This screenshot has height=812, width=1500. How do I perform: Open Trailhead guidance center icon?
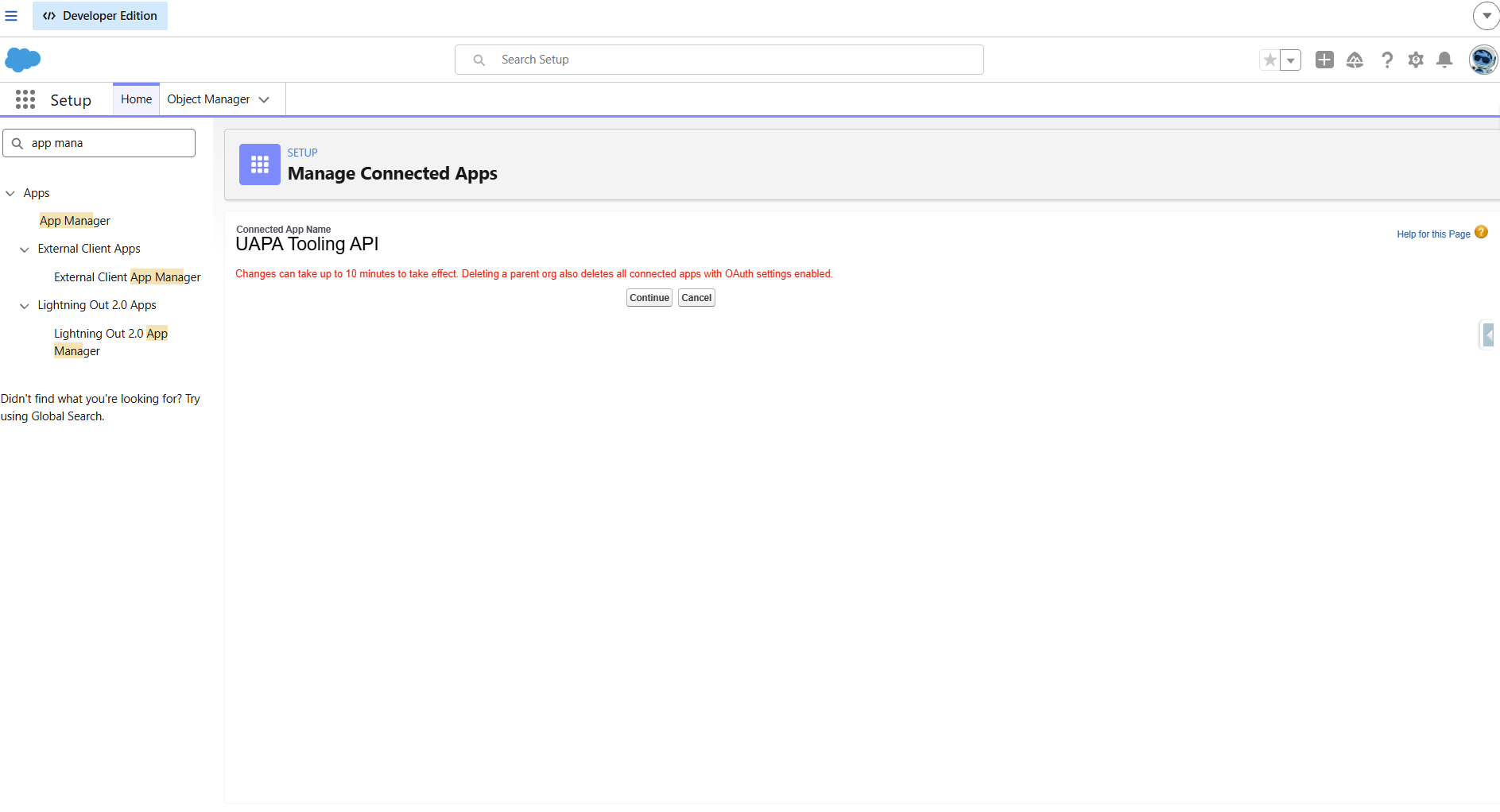1355,60
